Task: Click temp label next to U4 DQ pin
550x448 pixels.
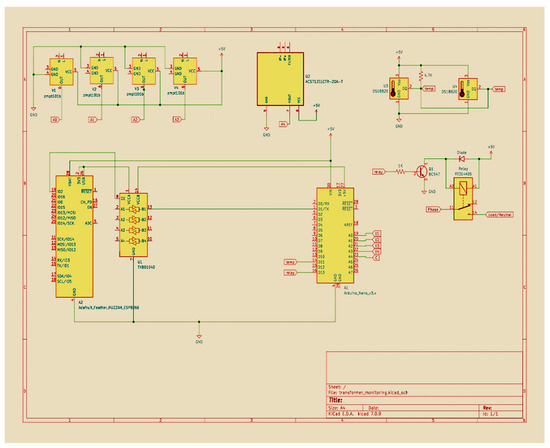Action: point(498,89)
